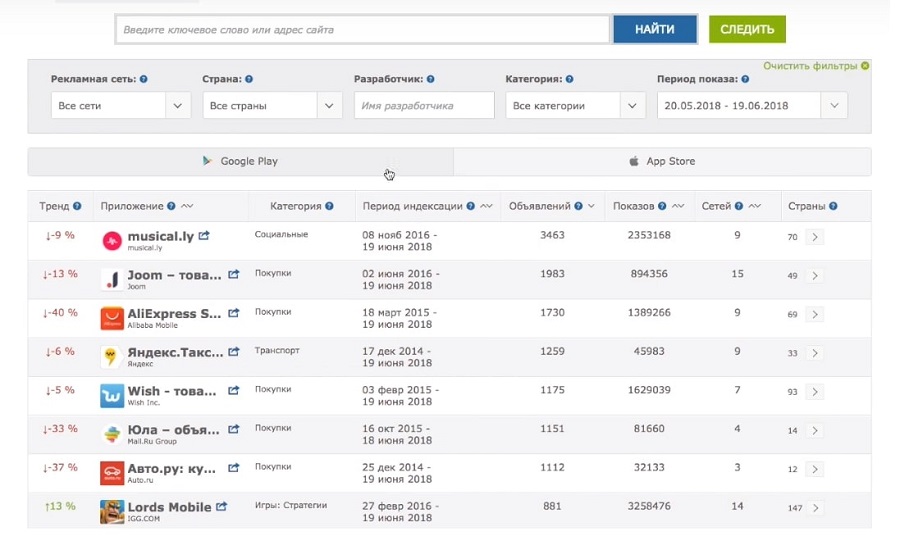Open the Joom app name link
Image resolution: width=900 pixels, height=545 pixels.
(x=174, y=275)
